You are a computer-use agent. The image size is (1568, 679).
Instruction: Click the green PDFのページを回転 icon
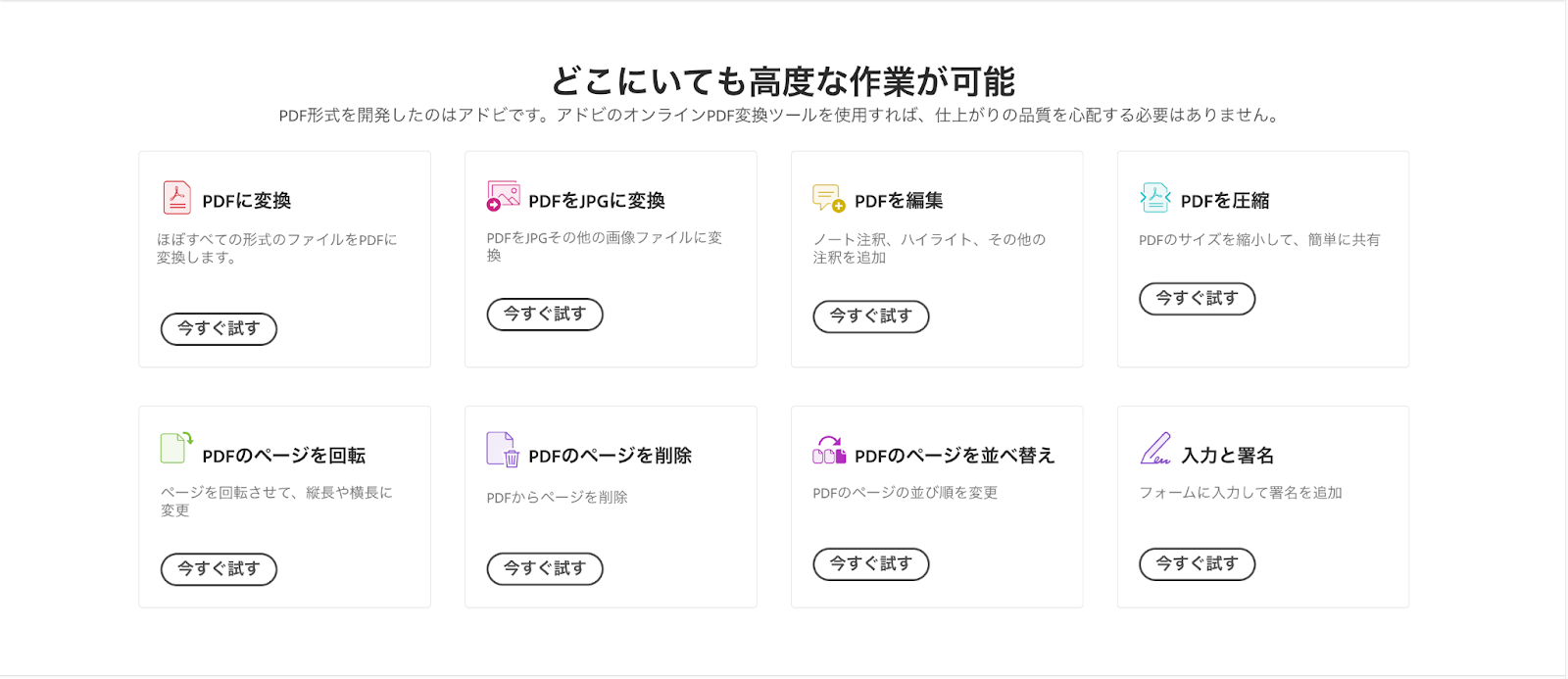tap(176, 448)
